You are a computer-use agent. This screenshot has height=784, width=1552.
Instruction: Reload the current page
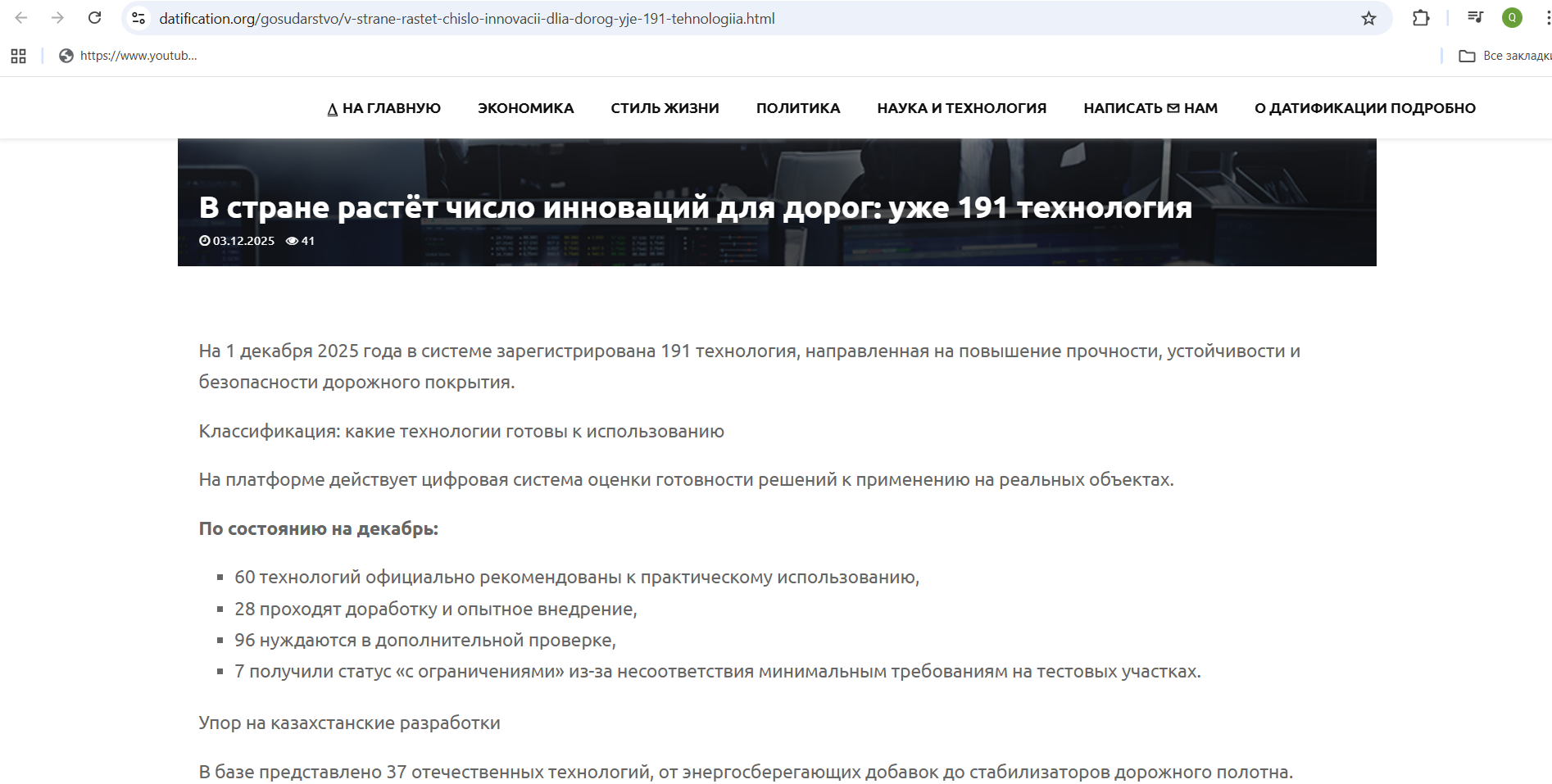tap(95, 18)
